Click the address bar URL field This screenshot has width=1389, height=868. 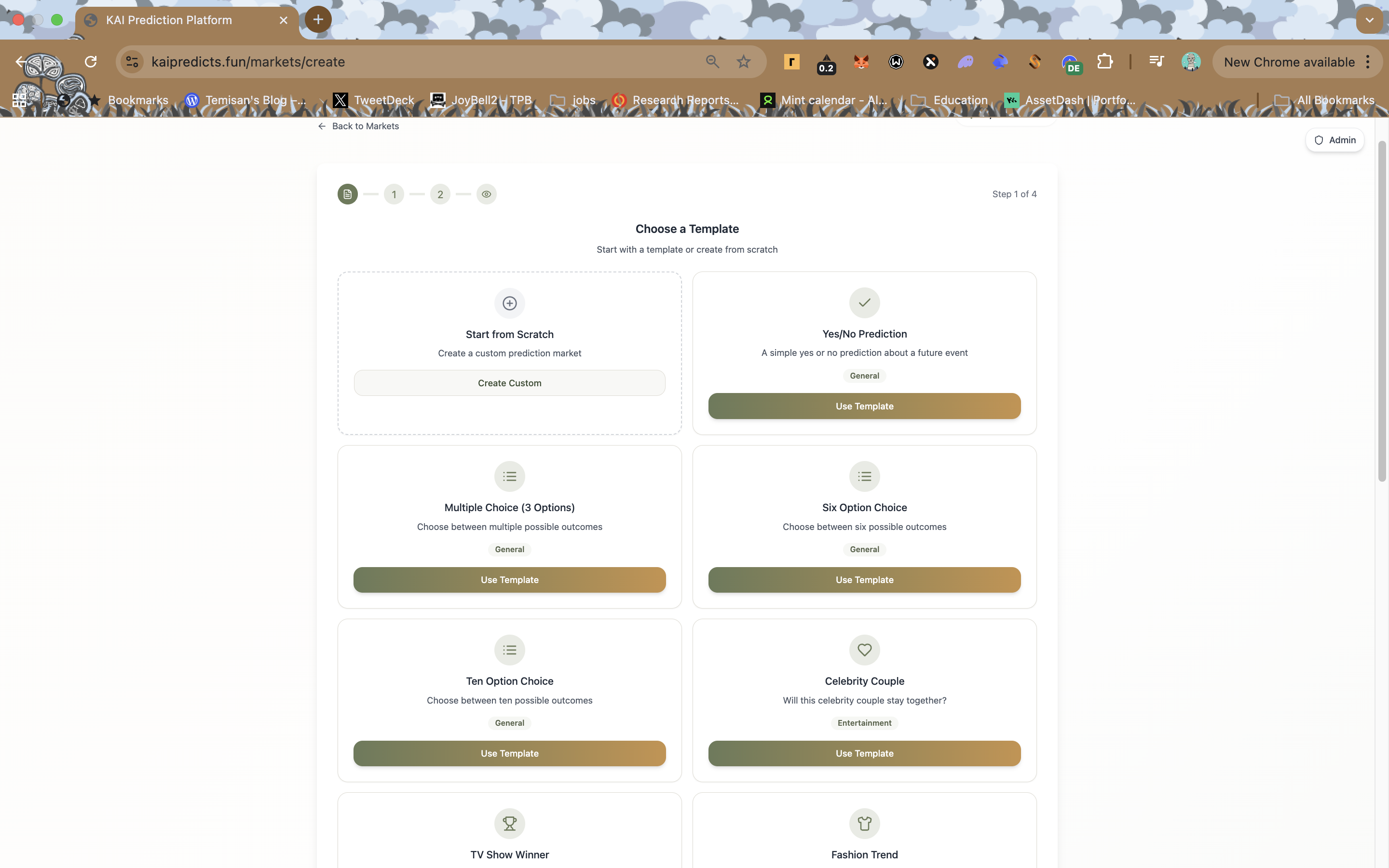(402, 61)
